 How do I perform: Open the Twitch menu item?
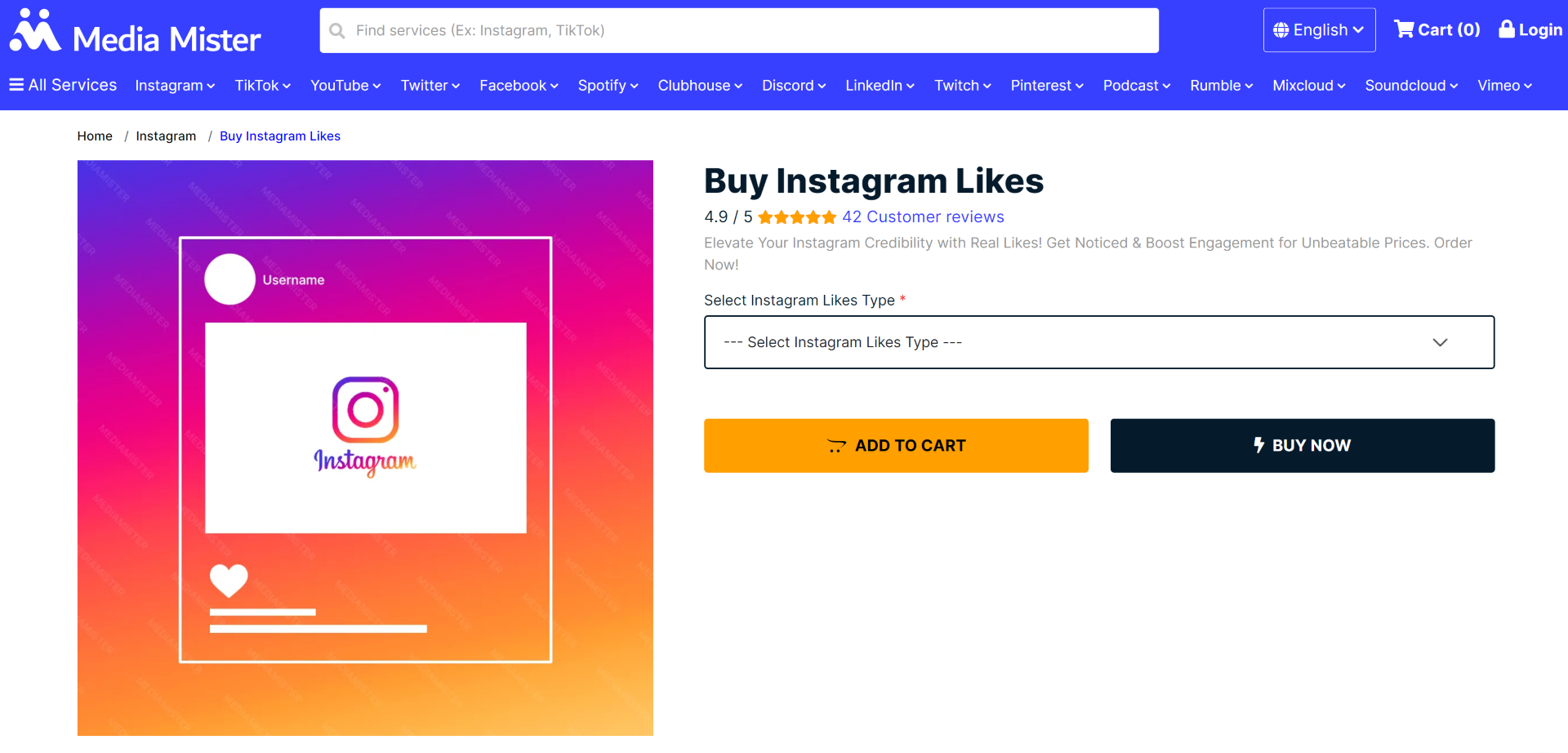[x=962, y=86]
